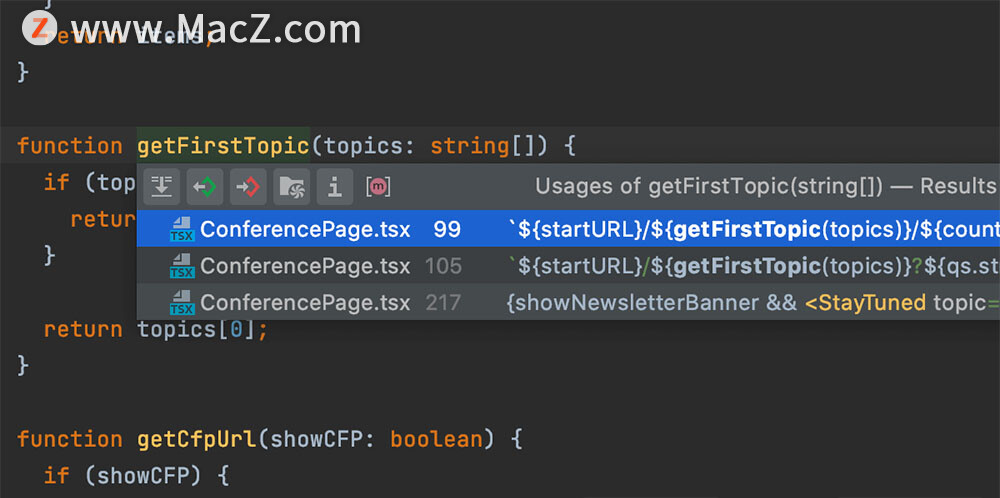
Task: Click TSX file icon on the line 105 row
Action: 182,266
